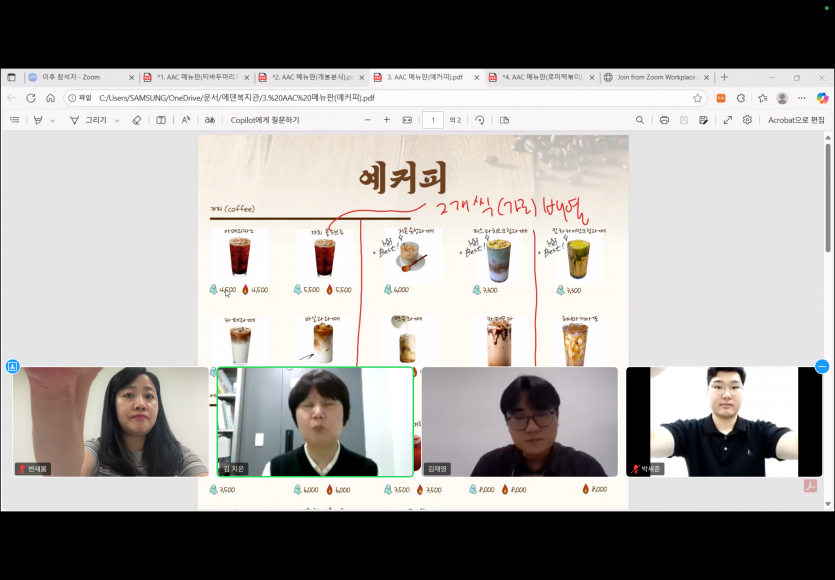Click the zoom out minus button
The width and height of the screenshot is (835, 580).
click(x=367, y=120)
